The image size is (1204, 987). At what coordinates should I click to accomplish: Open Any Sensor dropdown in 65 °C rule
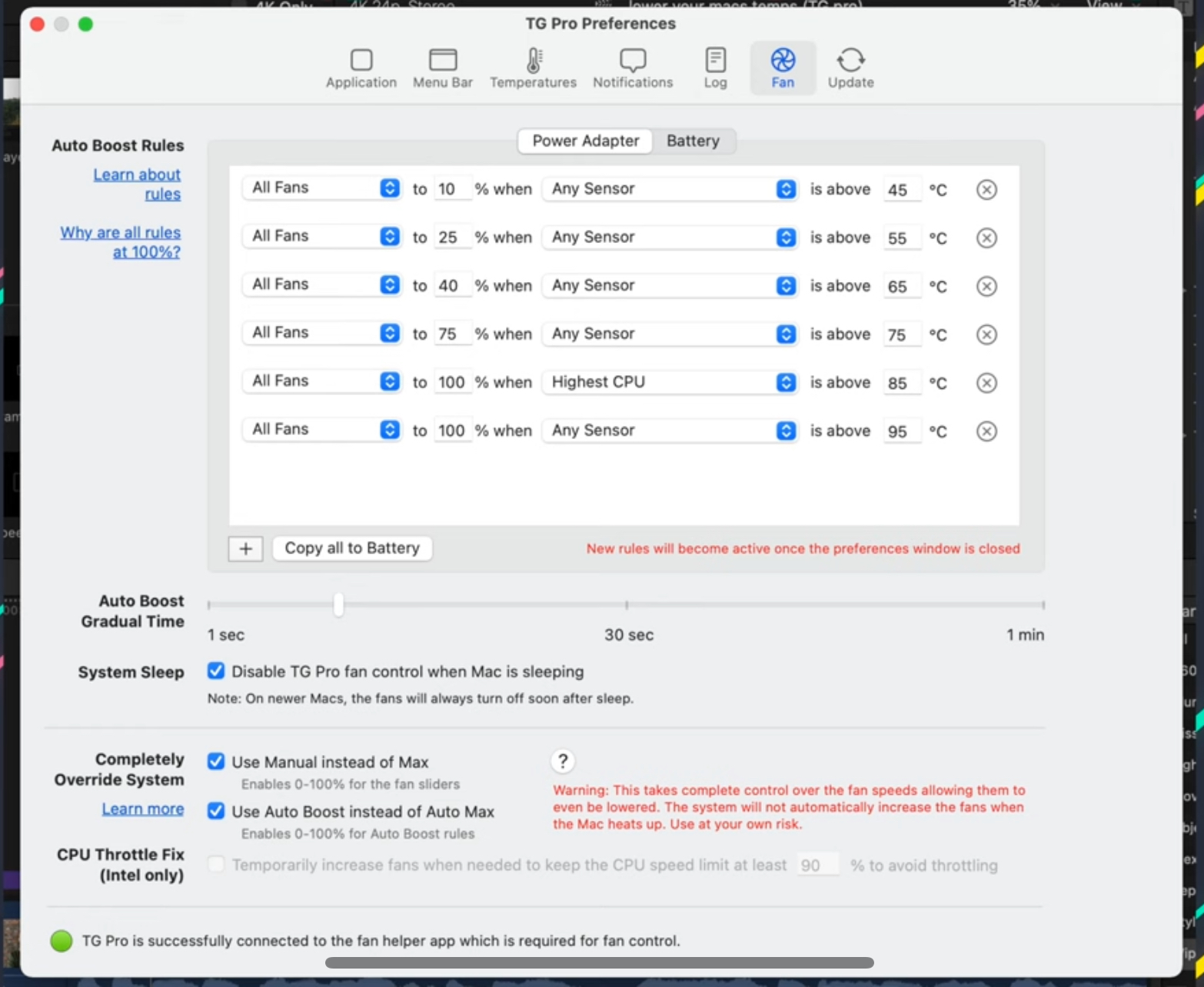(670, 286)
